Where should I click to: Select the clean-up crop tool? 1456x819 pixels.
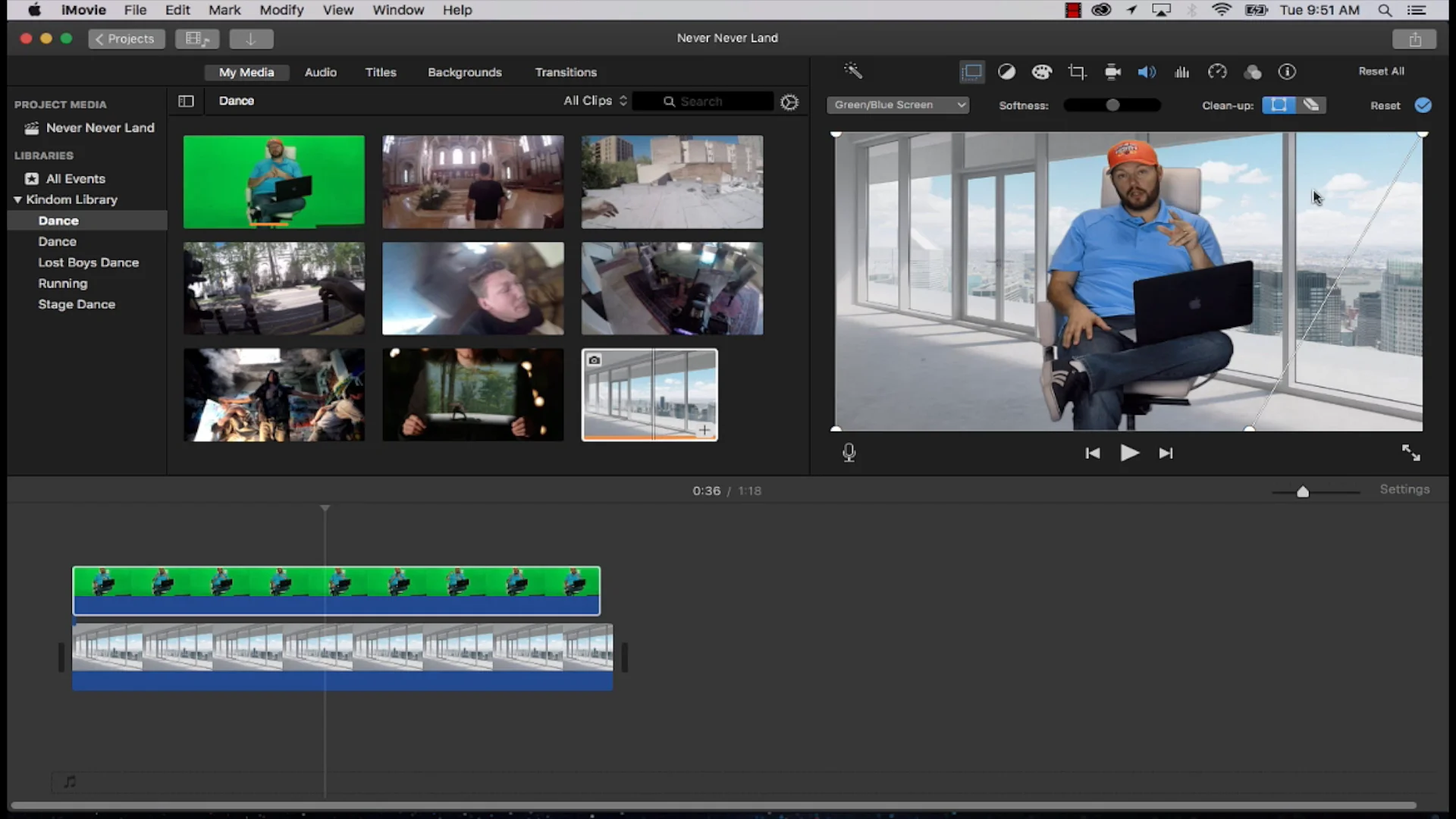pyautogui.click(x=1279, y=105)
